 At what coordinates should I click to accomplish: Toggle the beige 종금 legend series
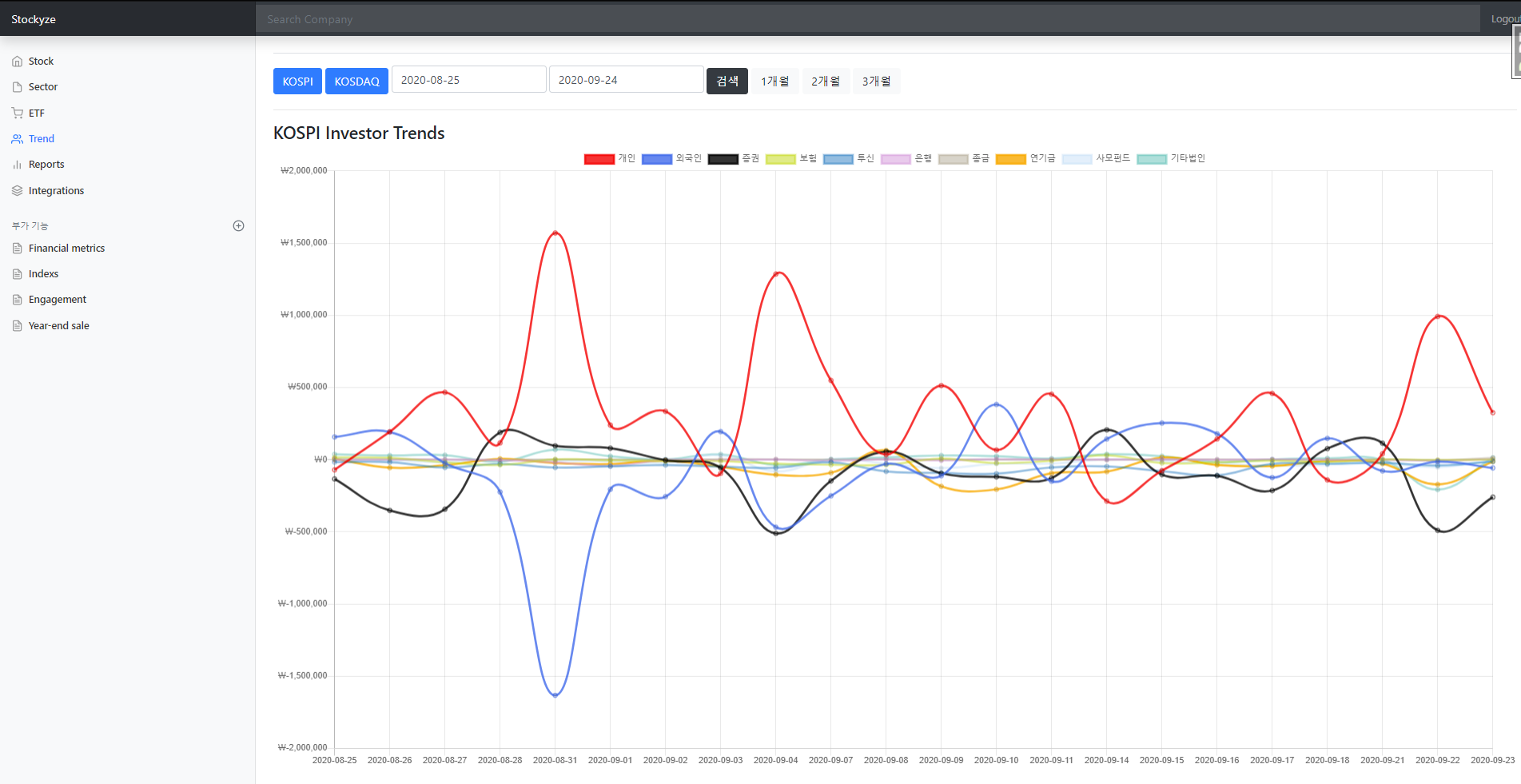(964, 159)
